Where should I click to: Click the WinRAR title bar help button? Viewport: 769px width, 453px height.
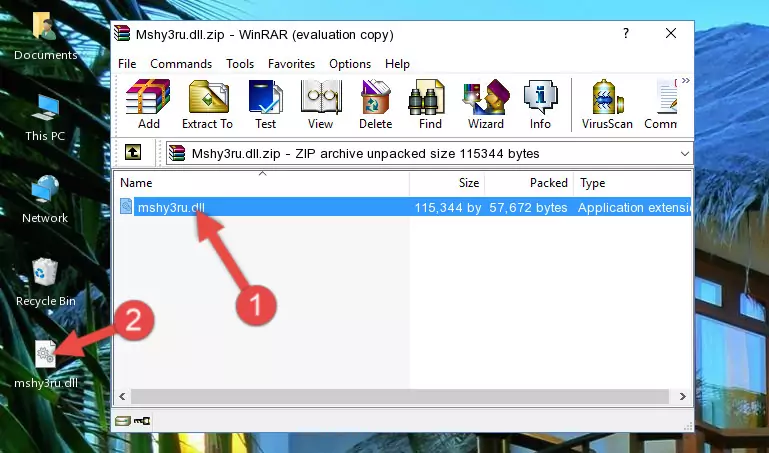(x=626, y=33)
